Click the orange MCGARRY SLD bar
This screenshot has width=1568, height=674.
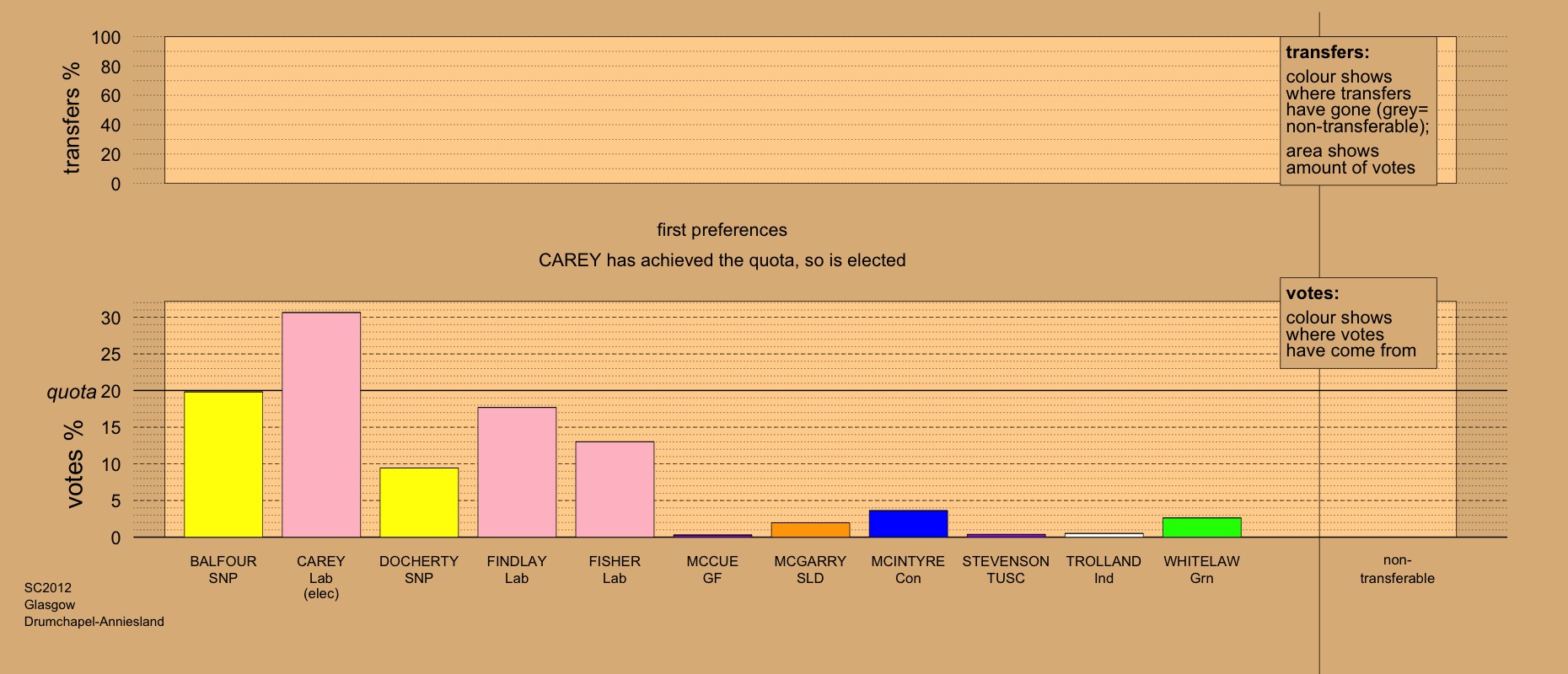point(810,530)
